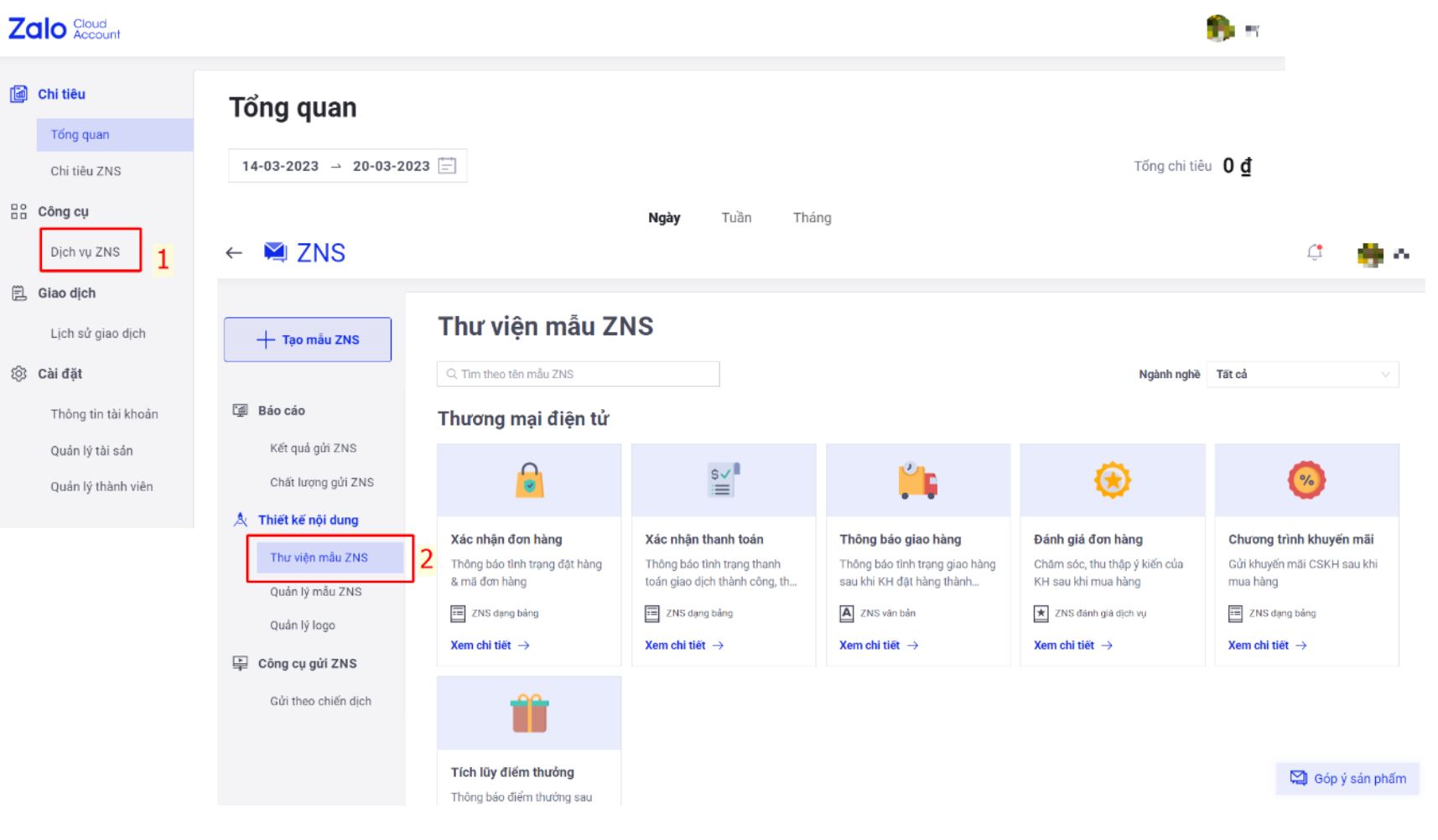1438x840 pixels.
Task: Click the Thông báo giao hàng truck icon
Action: [918, 480]
